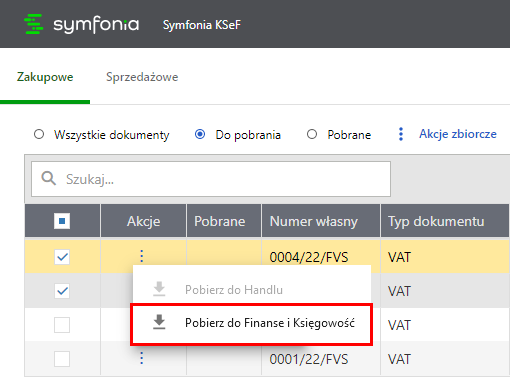The image size is (510, 377).
Task: Sort by the Numer własny column header
Action: coord(314,221)
